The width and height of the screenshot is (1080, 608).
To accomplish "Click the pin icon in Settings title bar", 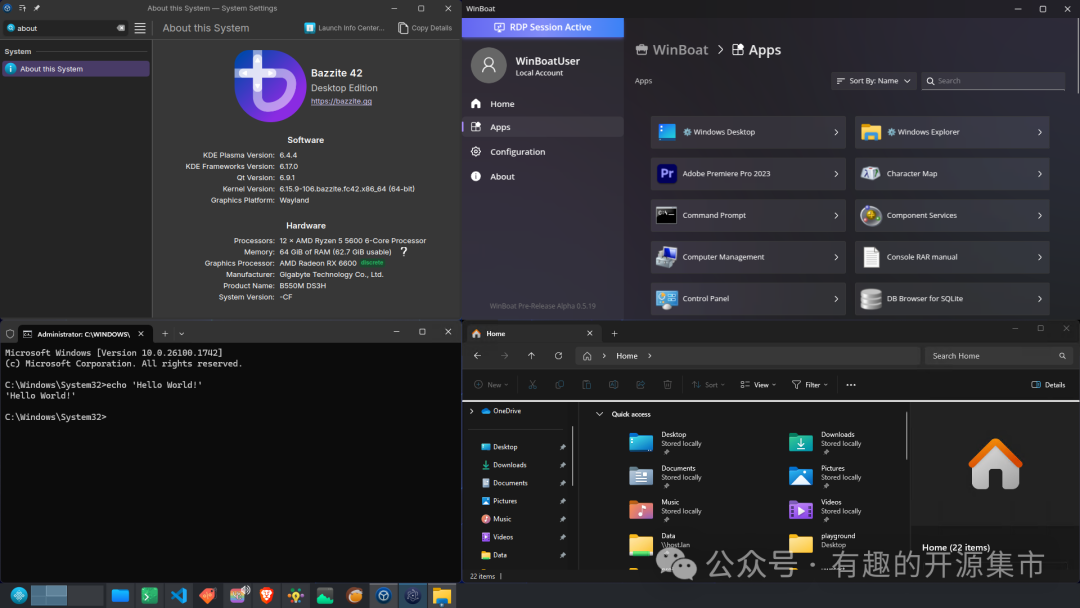I will point(37,8).
